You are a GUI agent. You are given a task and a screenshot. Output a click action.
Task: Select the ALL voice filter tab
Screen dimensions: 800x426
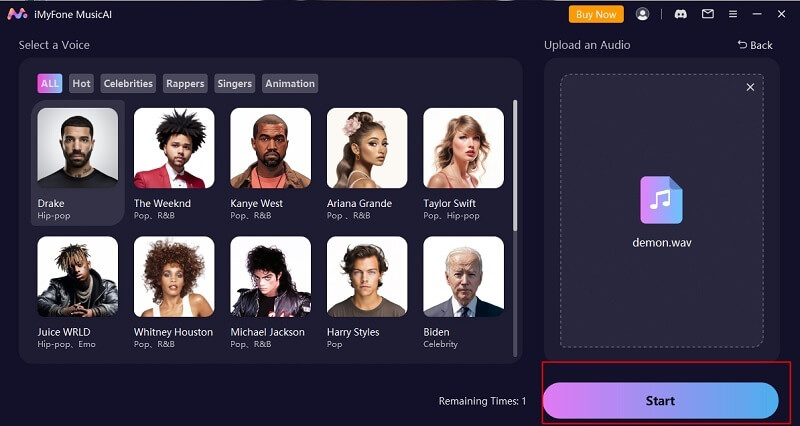[49, 84]
